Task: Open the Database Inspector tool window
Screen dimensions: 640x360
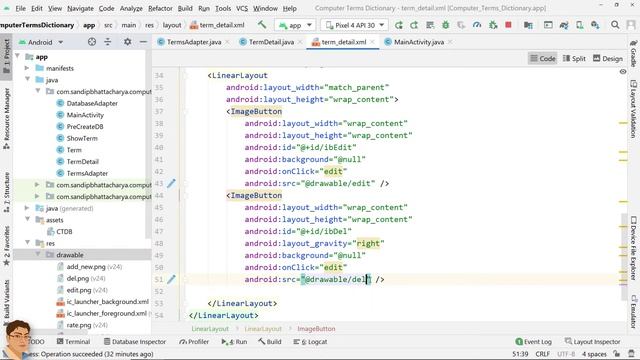Action: 135,342
